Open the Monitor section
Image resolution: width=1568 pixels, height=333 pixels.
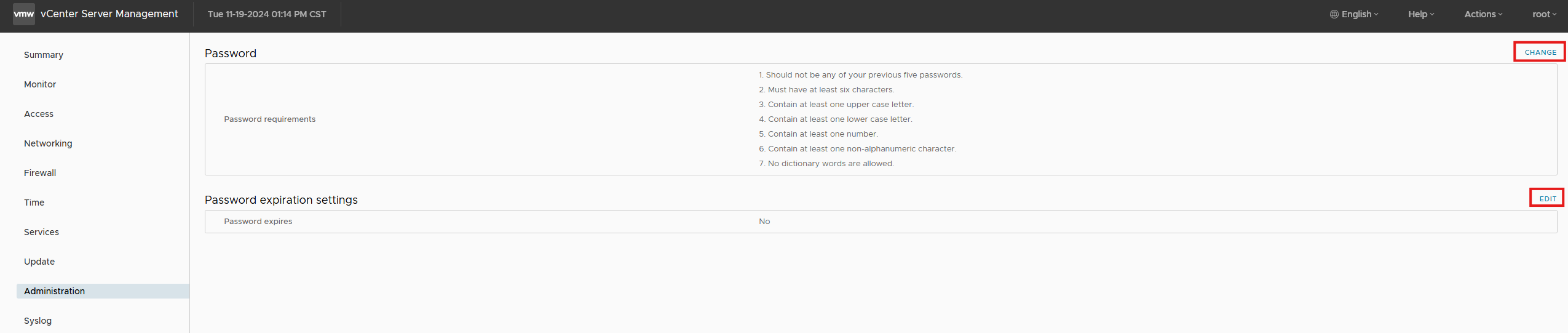pyautogui.click(x=40, y=84)
